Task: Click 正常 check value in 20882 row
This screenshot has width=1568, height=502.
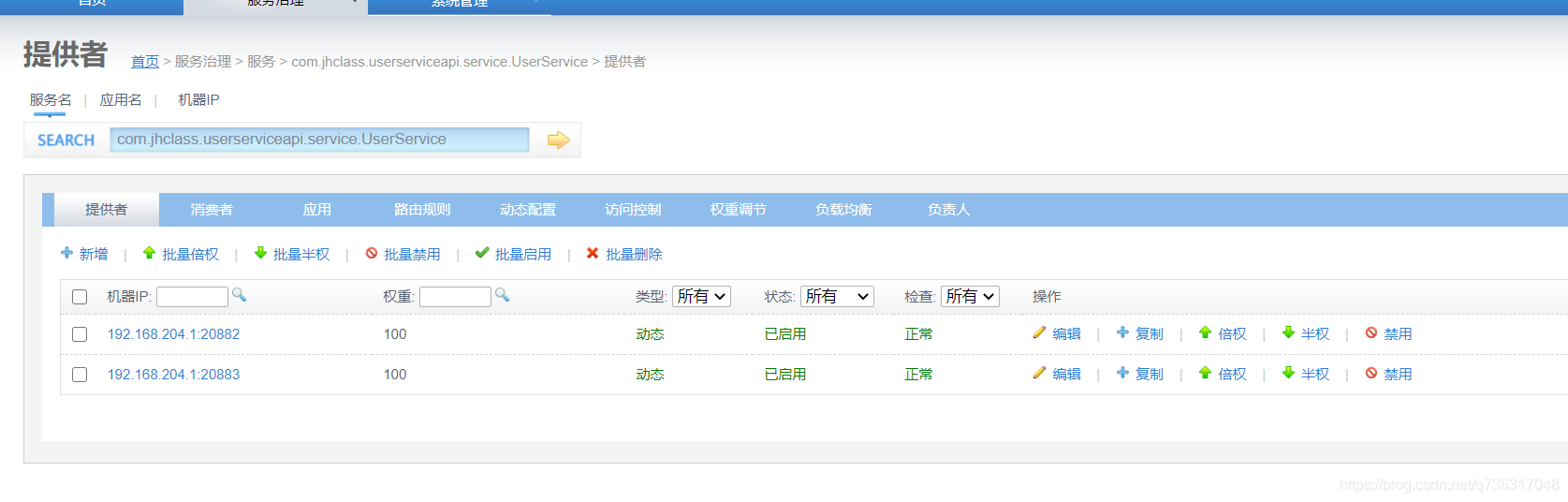Action: click(x=918, y=334)
